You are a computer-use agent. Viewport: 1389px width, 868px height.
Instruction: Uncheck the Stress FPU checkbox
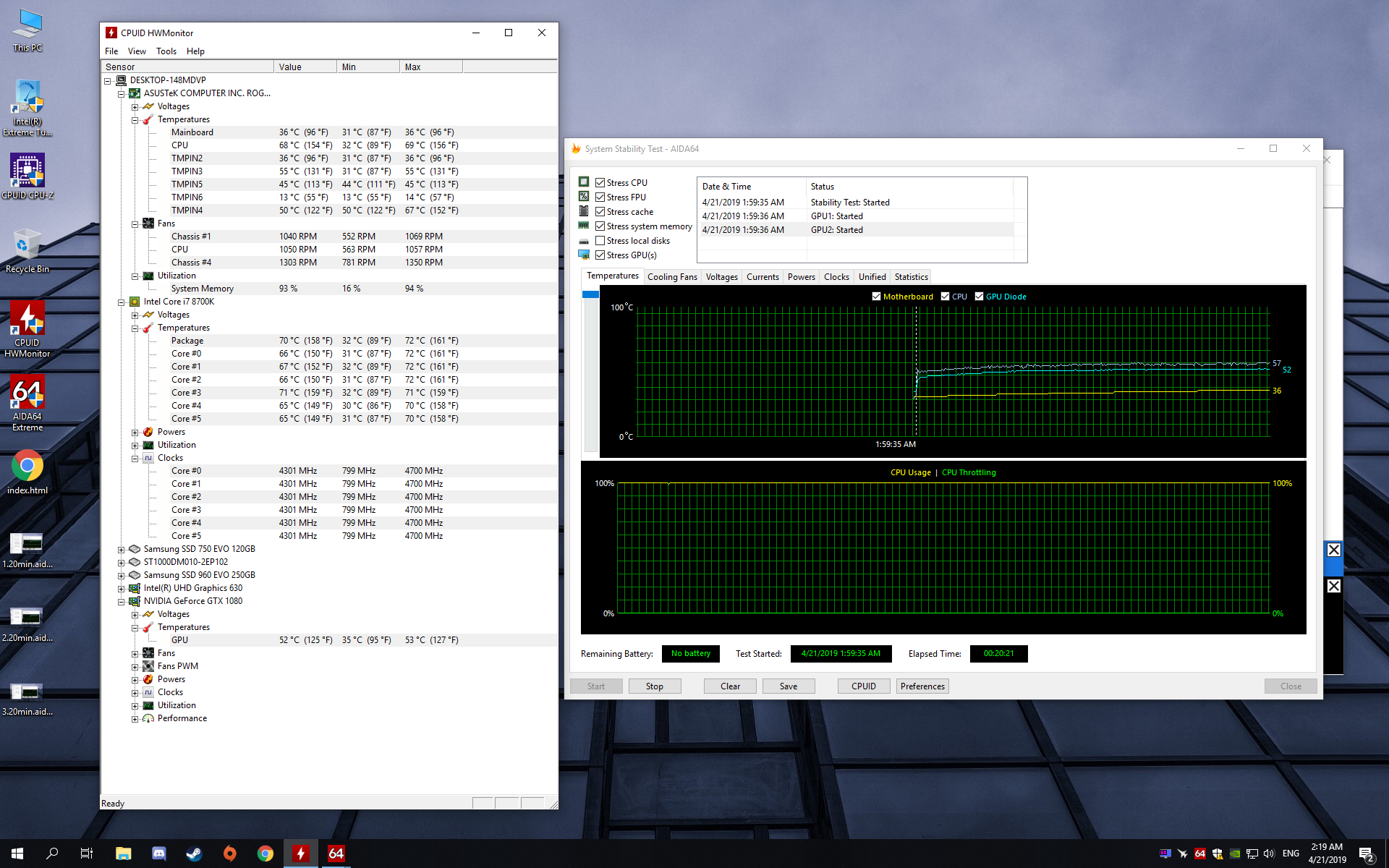point(600,197)
